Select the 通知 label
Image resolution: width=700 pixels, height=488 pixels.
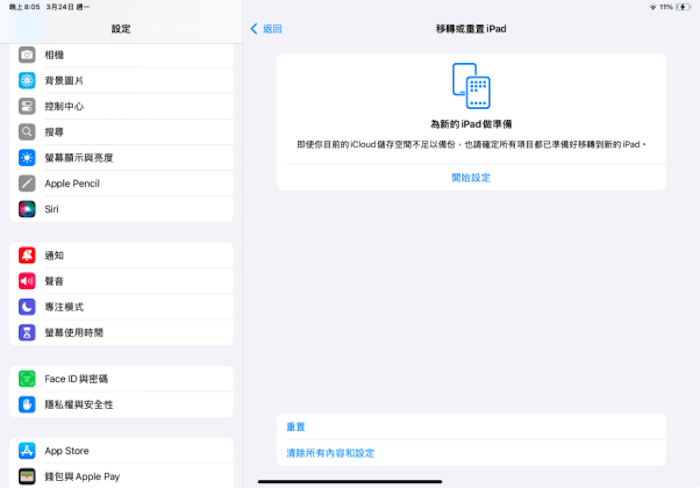[54, 255]
